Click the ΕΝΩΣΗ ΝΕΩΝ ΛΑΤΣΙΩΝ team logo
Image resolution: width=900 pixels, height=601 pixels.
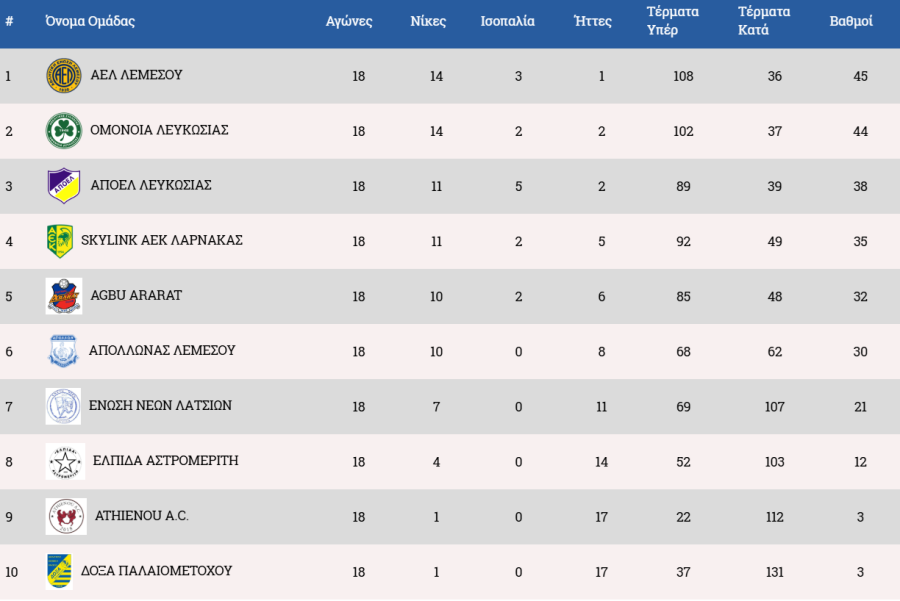pyautogui.click(x=63, y=406)
